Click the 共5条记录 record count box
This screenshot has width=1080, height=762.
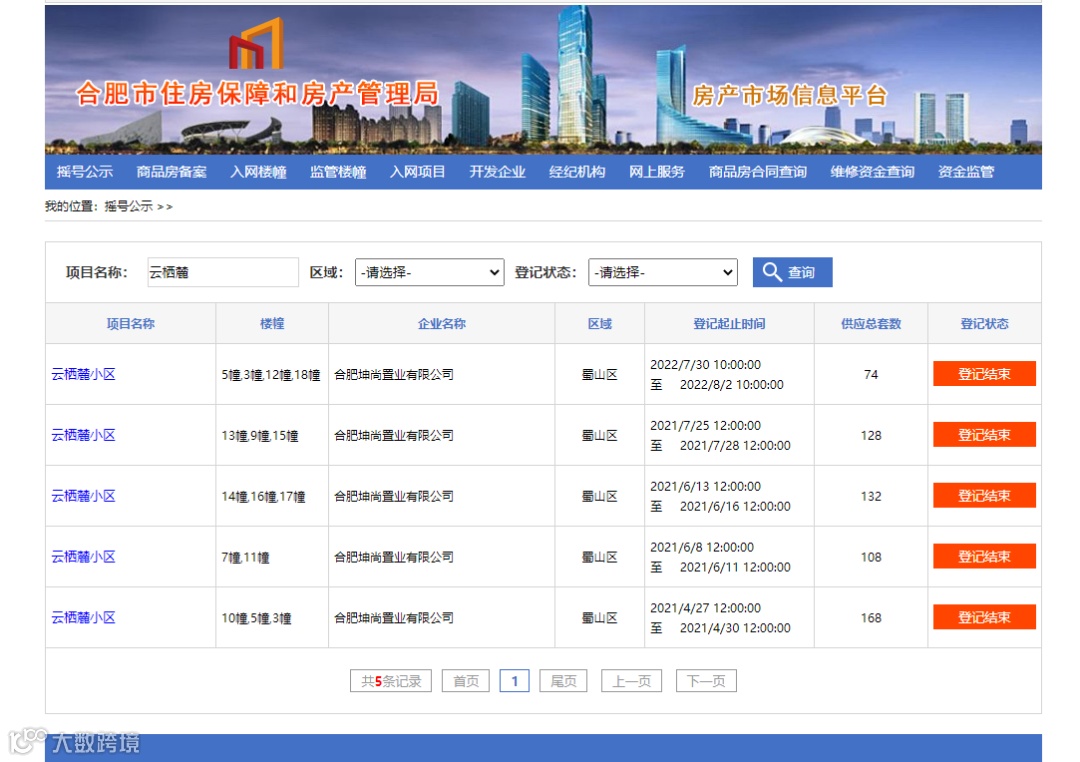point(391,681)
